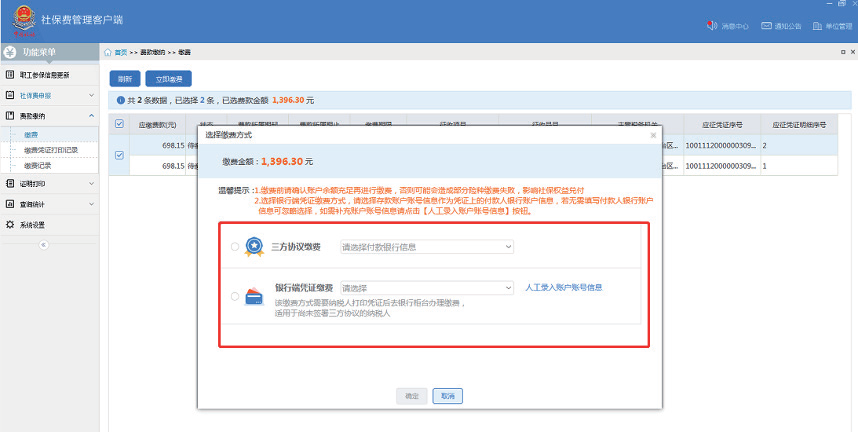Open the 请选择付款银行信息 dropdown
This screenshot has width=858, height=432.
[x=427, y=247]
